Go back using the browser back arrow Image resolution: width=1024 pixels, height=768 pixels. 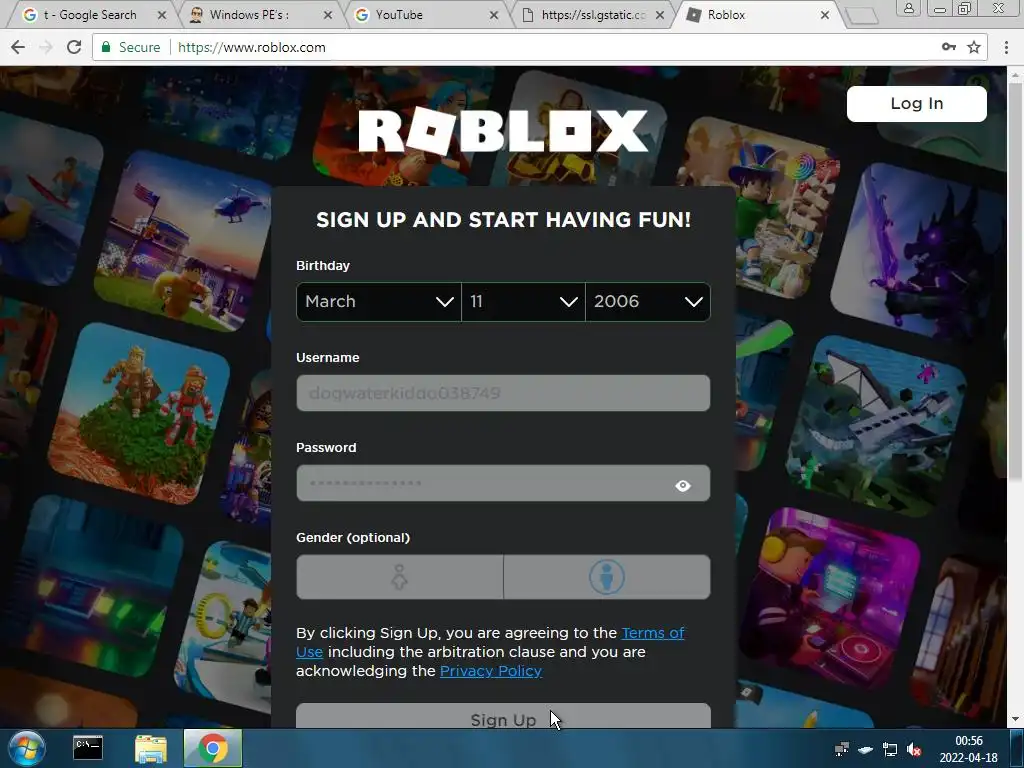(18, 47)
